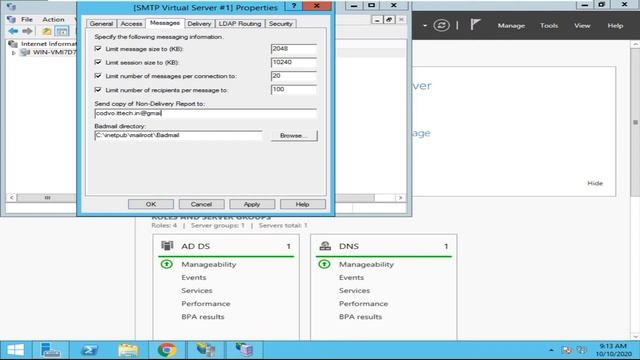Open the Delivery tab

point(199,24)
